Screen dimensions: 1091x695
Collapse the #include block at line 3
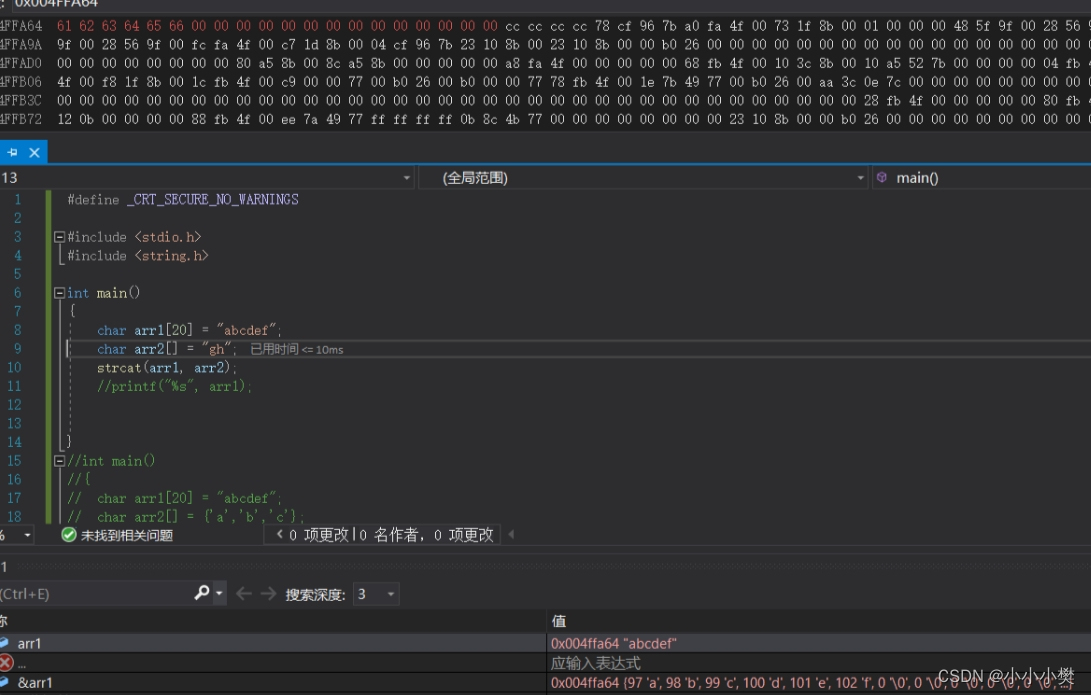59,237
